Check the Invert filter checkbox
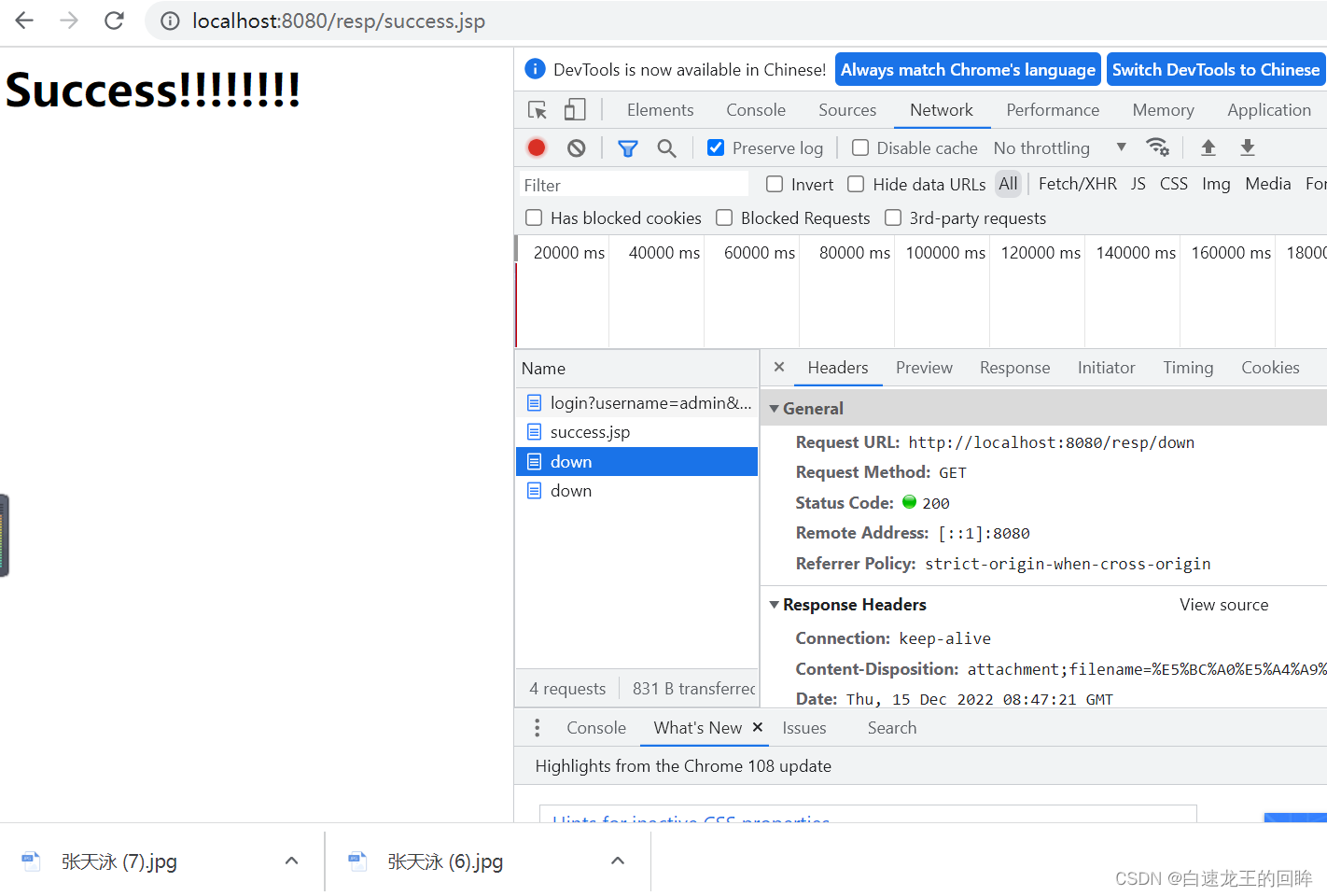 [x=775, y=184]
